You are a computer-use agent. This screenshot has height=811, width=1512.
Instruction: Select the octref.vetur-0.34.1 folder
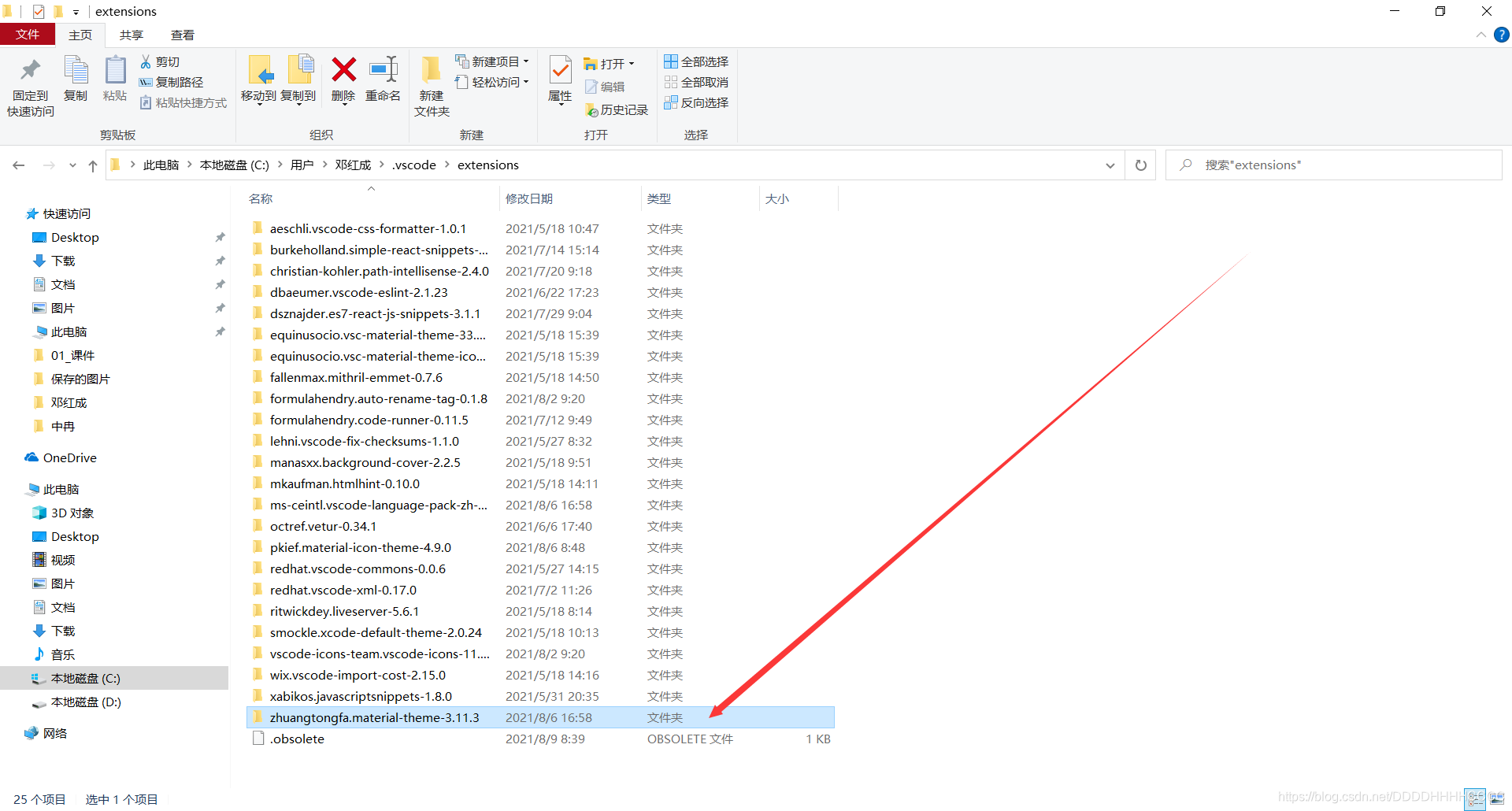coord(540,526)
